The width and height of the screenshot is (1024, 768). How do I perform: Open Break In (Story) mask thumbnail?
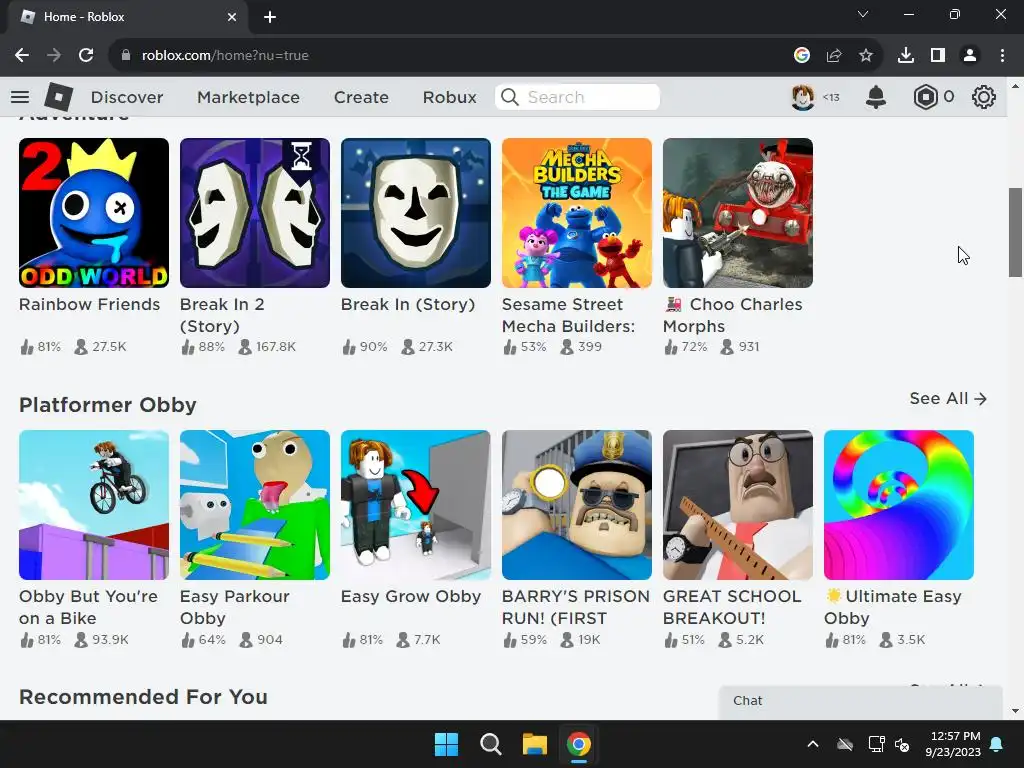click(416, 213)
